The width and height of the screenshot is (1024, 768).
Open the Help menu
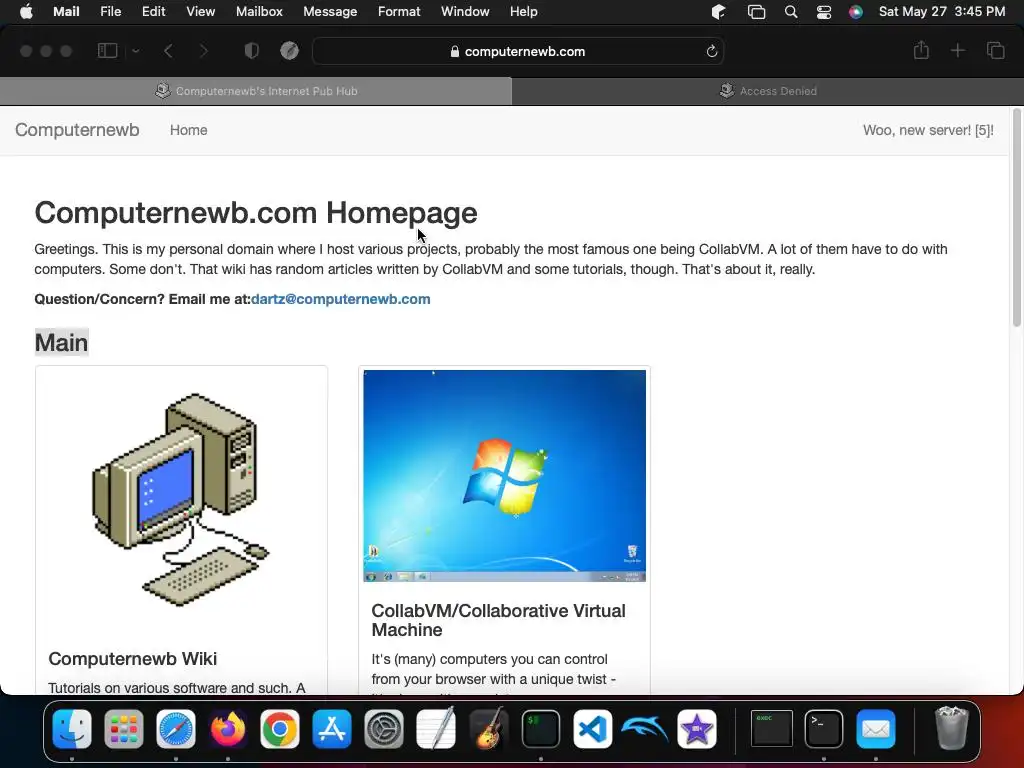(x=523, y=12)
